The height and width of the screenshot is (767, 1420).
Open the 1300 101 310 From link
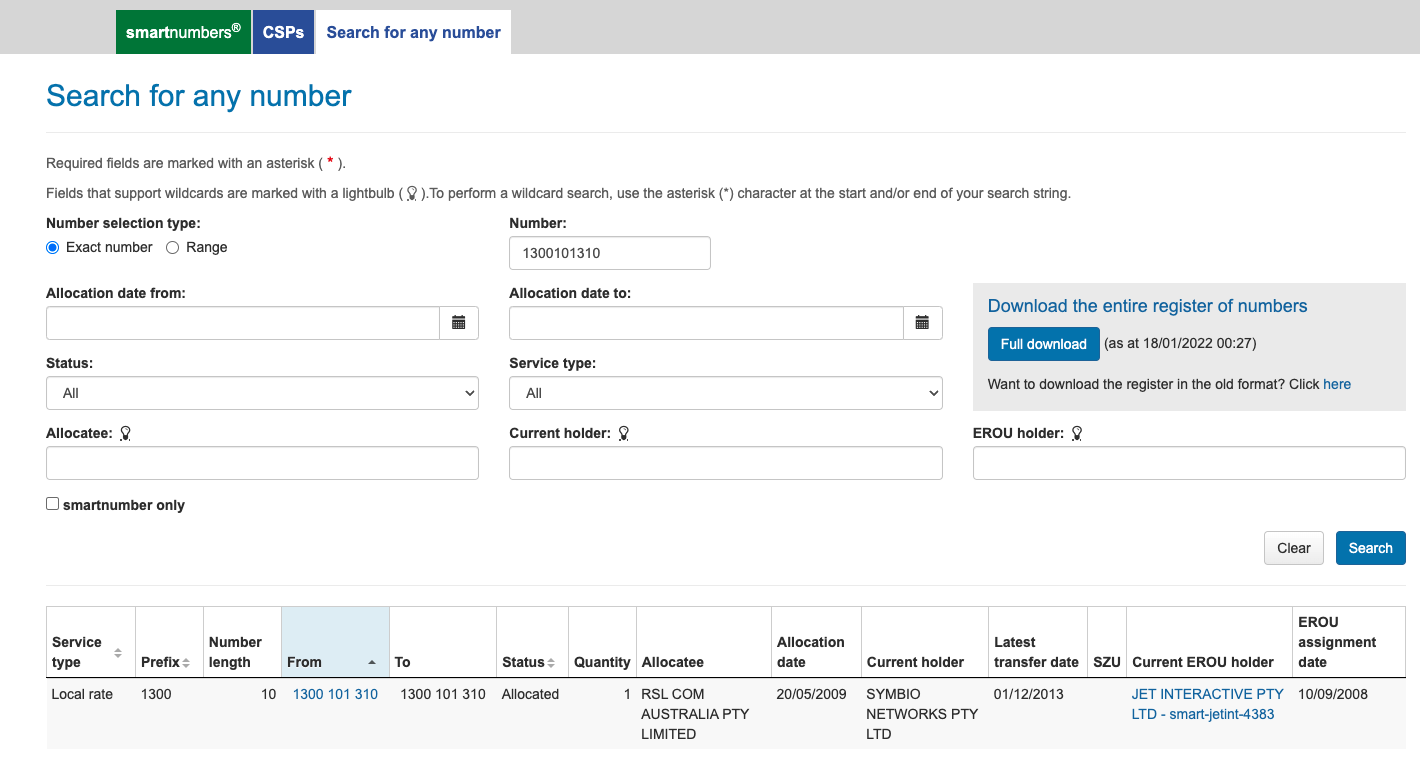335,694
